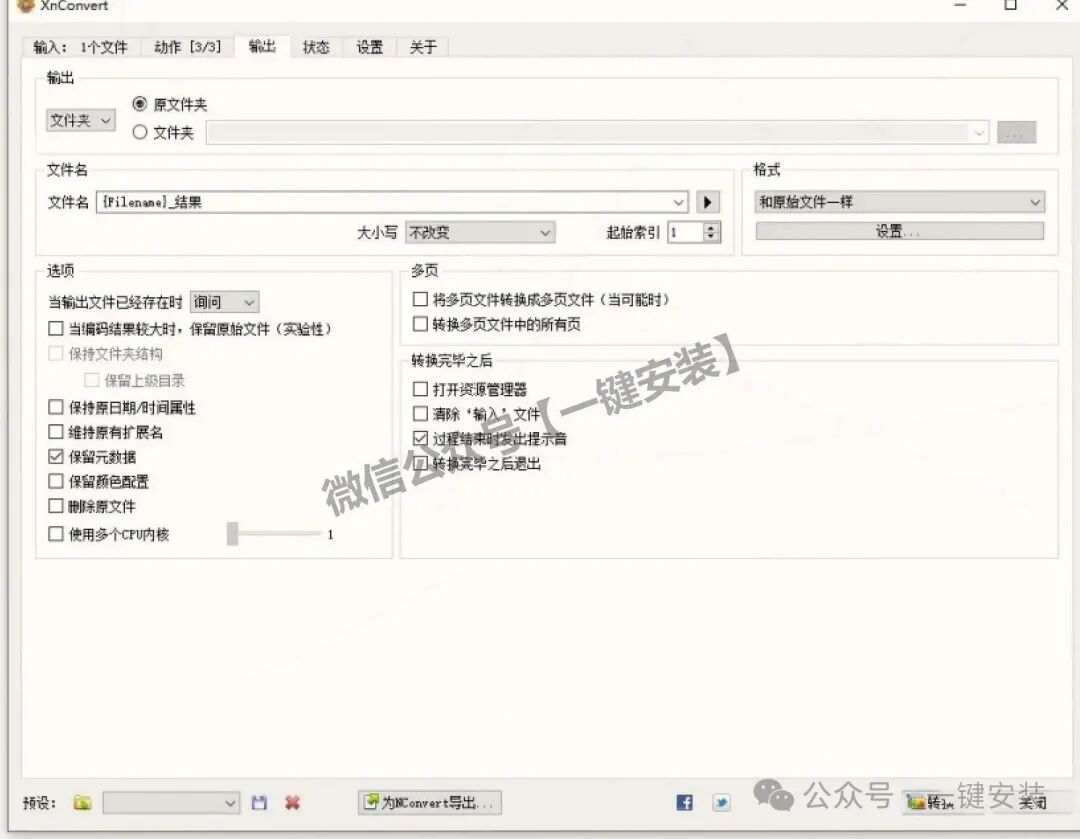
Task: Enable 使用多个CPU内核 checkbox
Action: tap(56, 534)
